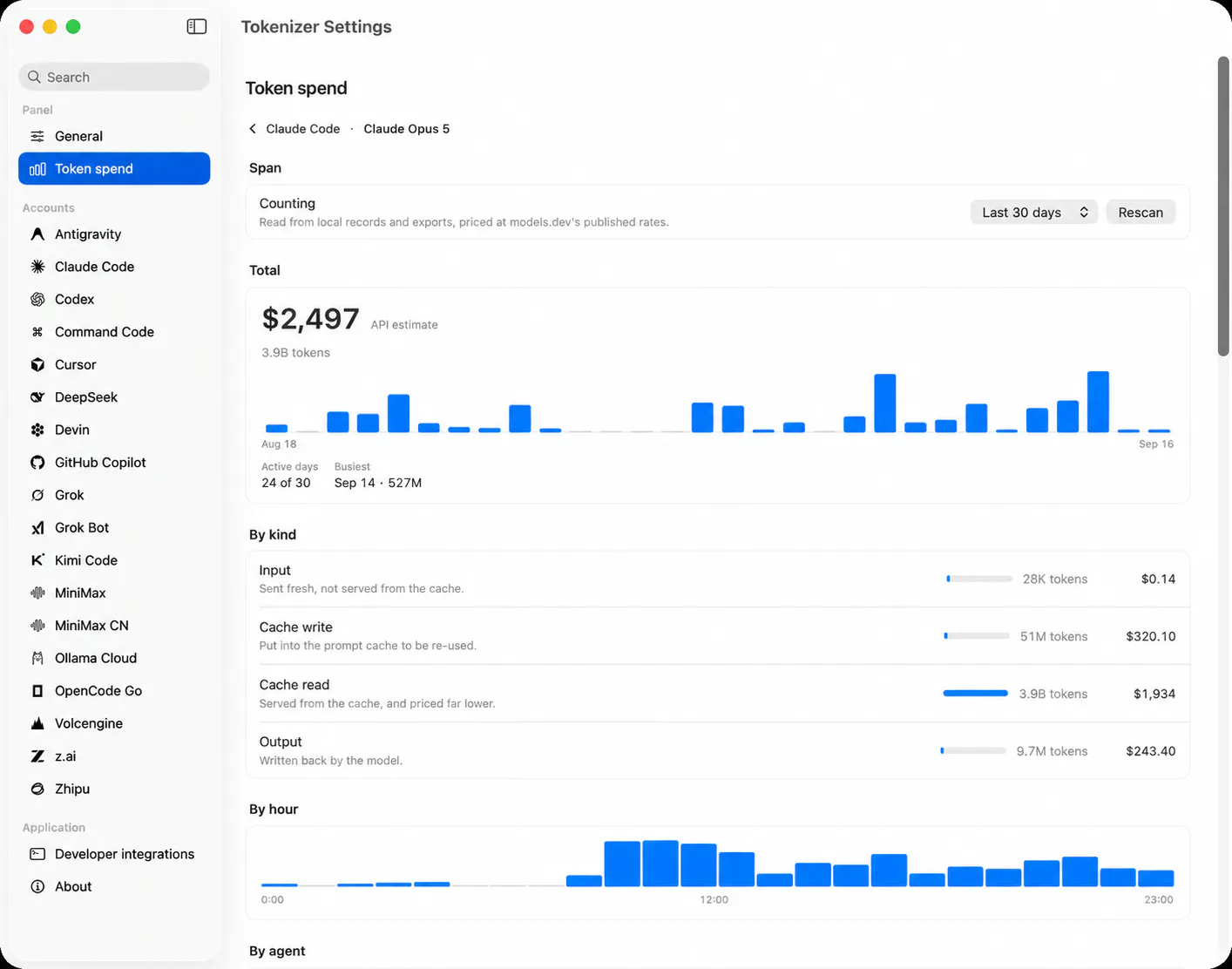The image size is (1232, 969).
Task: Click the Kimi Code icon
Action: pos(37,560)
